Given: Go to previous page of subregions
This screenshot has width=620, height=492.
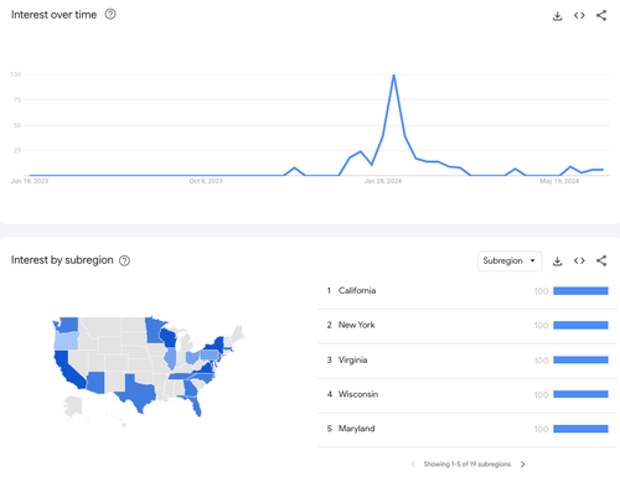Looking at the screenshot, I should pyautogui.click(x=413, y=464).
